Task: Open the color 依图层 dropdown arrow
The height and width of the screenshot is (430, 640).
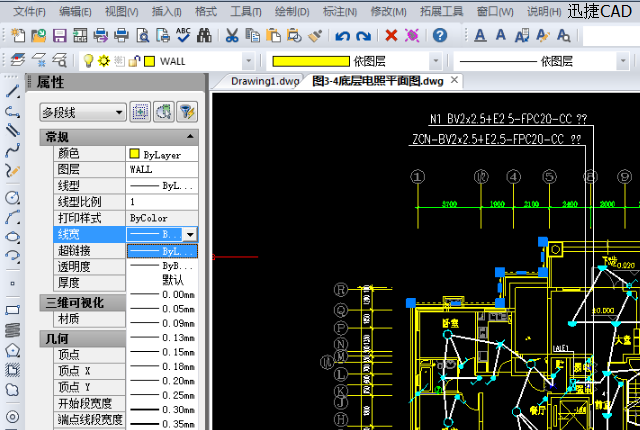Action: pos(436,61)
